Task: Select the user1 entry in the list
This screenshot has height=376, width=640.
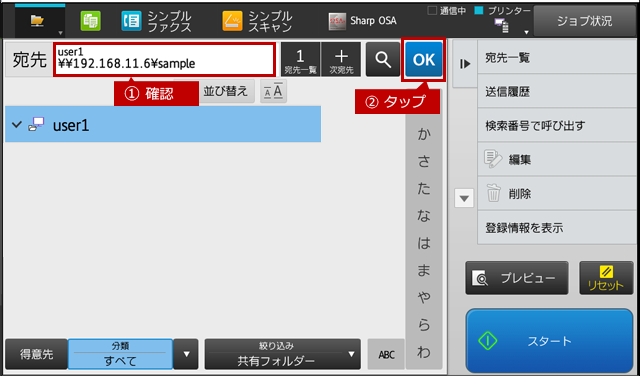Action: tap(163, 125)
